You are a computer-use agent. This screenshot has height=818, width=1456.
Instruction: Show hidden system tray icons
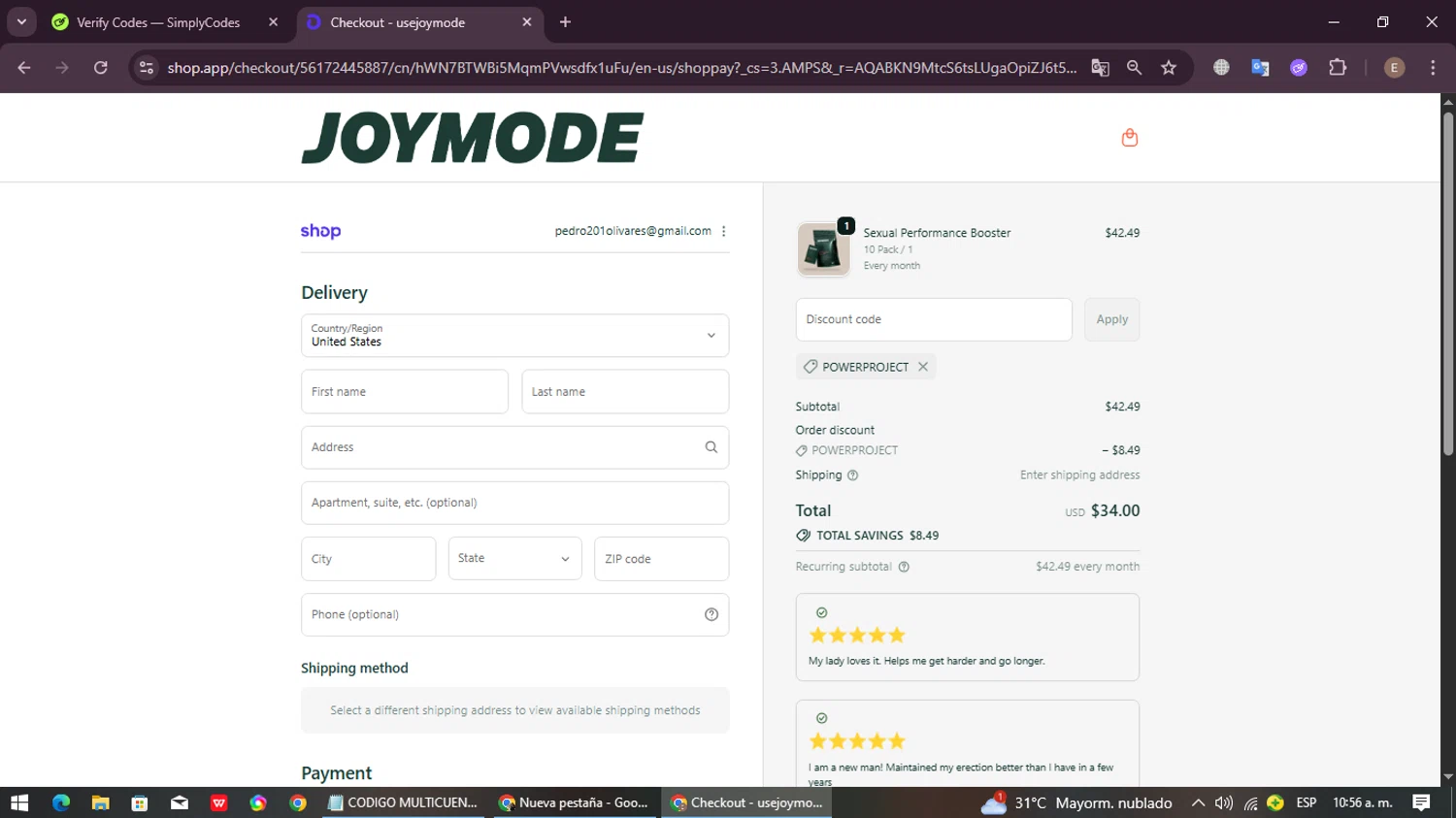pos(1198,802)
